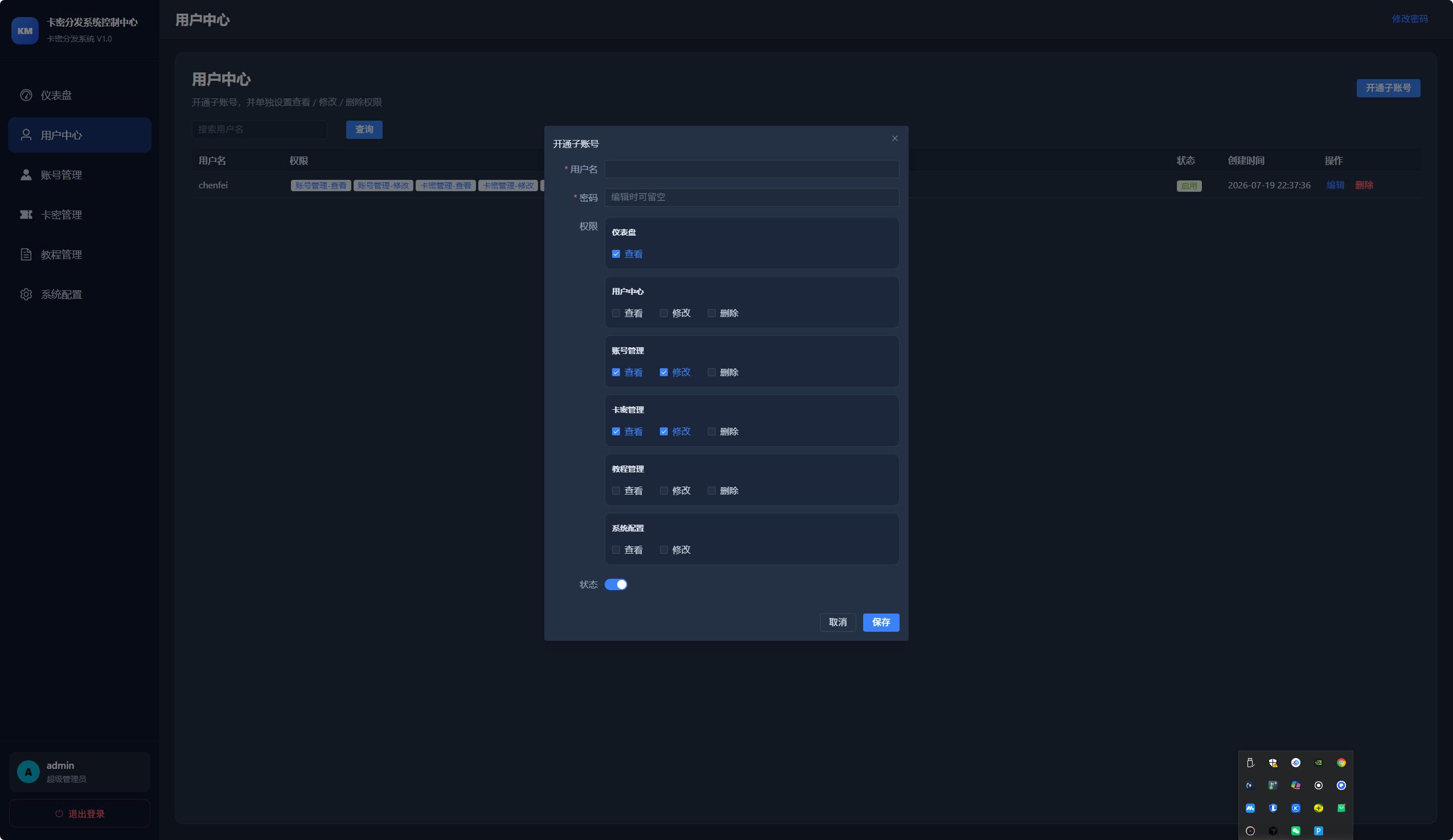
Task: Click the 修改密码 link at top right
Action: pos(1409,19)
